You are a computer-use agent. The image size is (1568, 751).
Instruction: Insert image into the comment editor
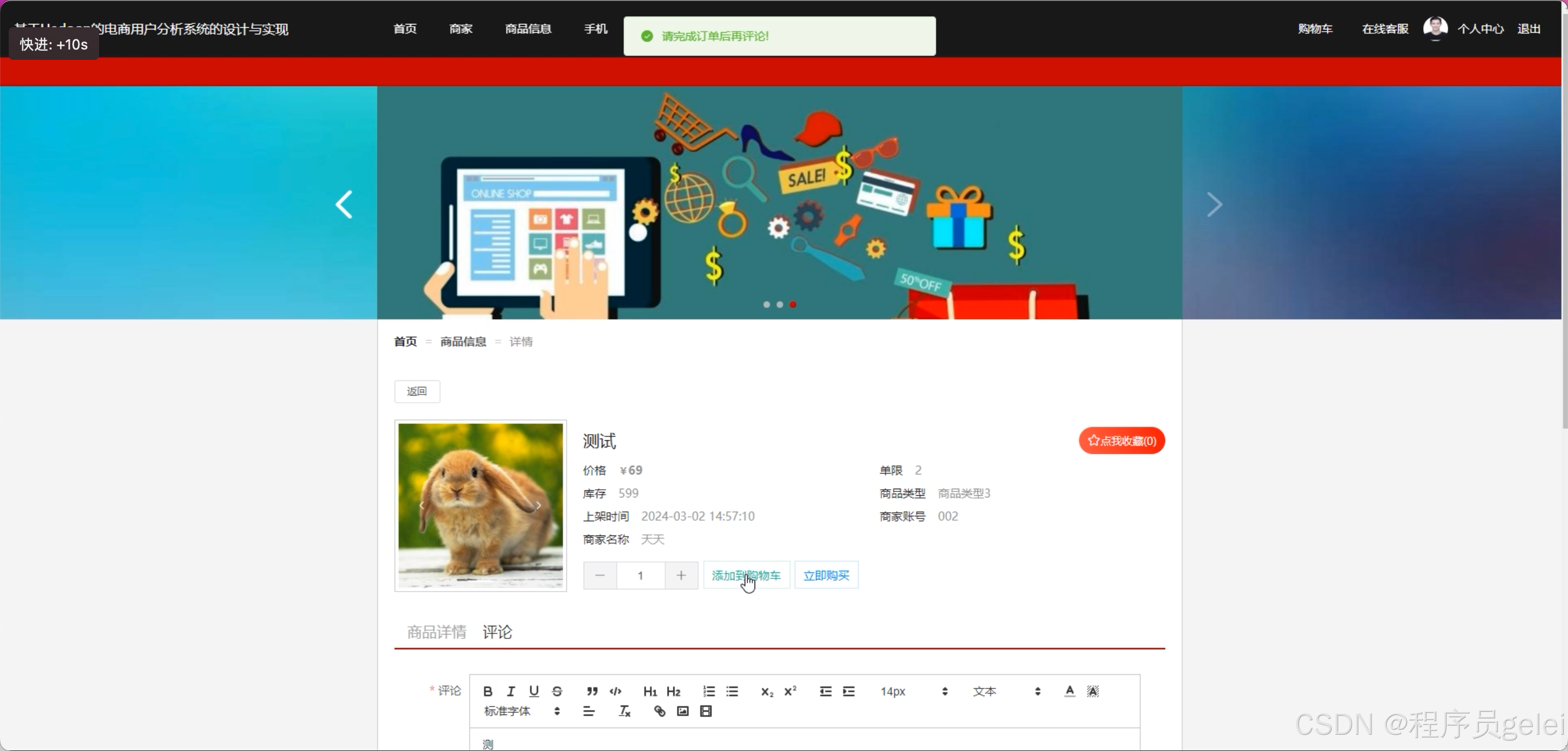tap(682, 711)
